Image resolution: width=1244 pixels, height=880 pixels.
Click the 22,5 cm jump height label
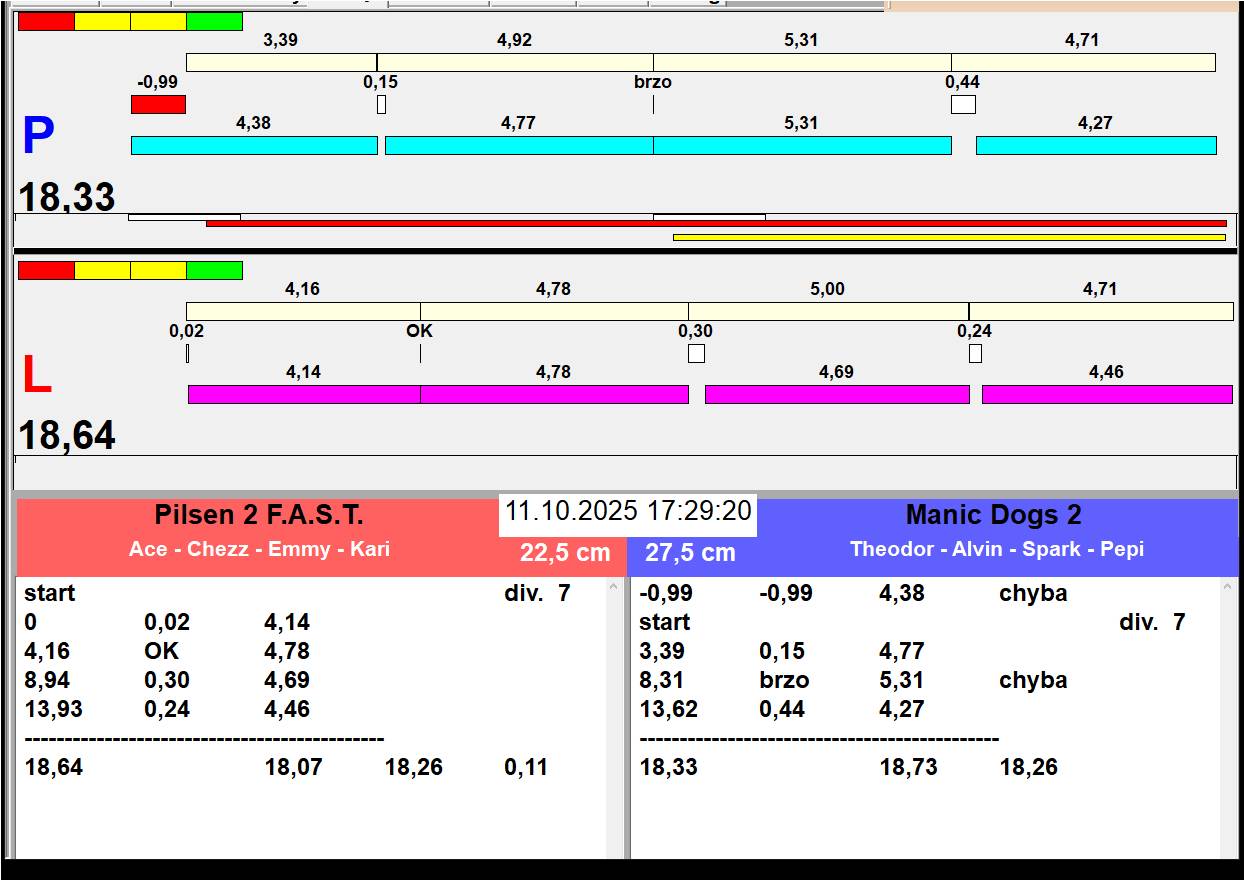pyautogui.click(x=564, y=553)
